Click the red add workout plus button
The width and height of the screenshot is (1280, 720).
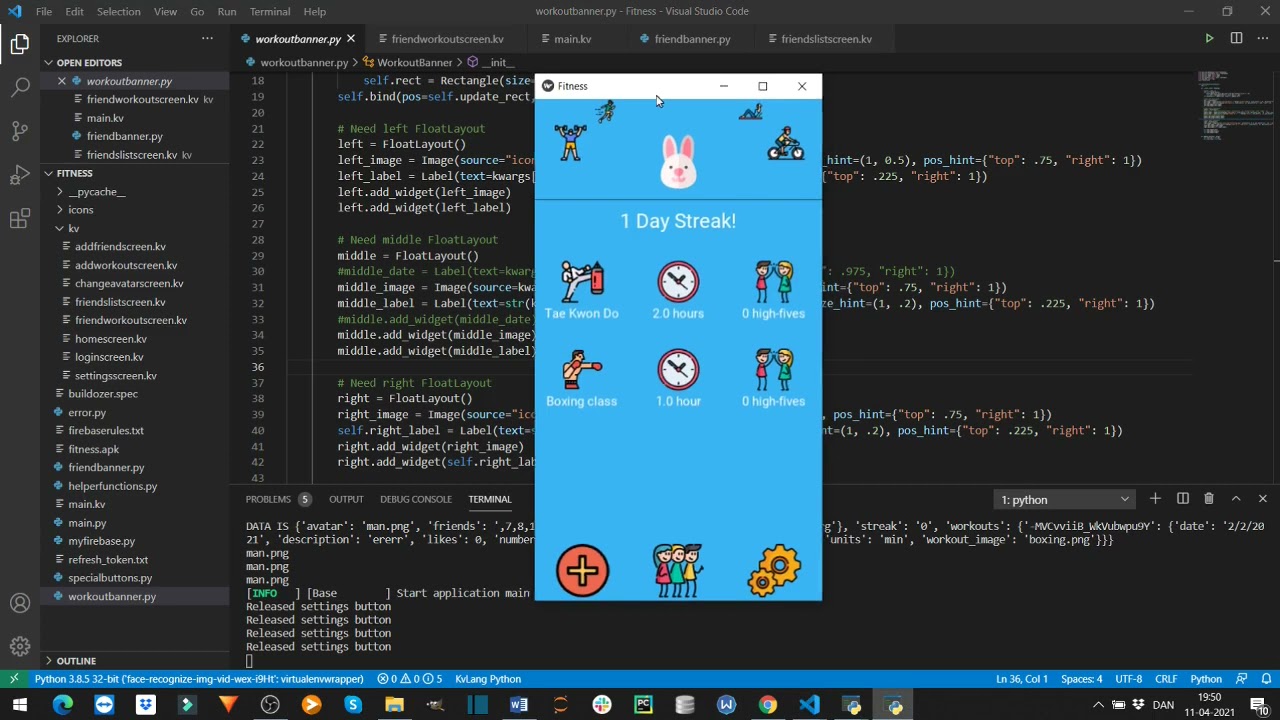pos(582,571)
